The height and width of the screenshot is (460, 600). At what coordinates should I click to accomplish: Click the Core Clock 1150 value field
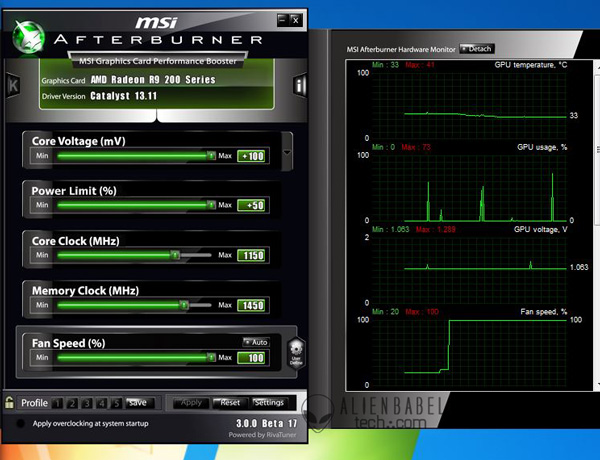251,255
